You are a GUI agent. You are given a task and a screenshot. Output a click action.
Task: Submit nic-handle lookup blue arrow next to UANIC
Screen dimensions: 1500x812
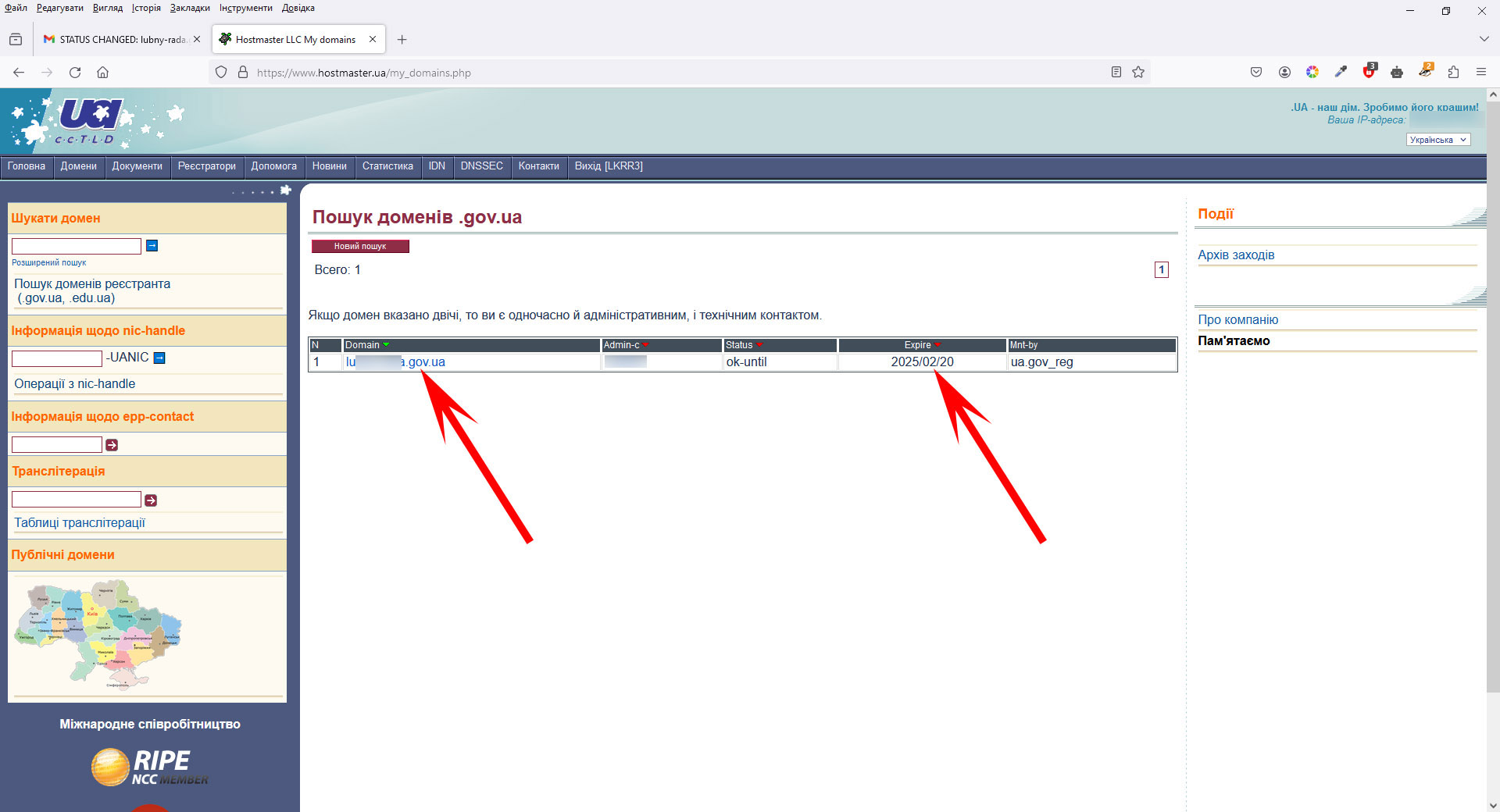[159, 358]
